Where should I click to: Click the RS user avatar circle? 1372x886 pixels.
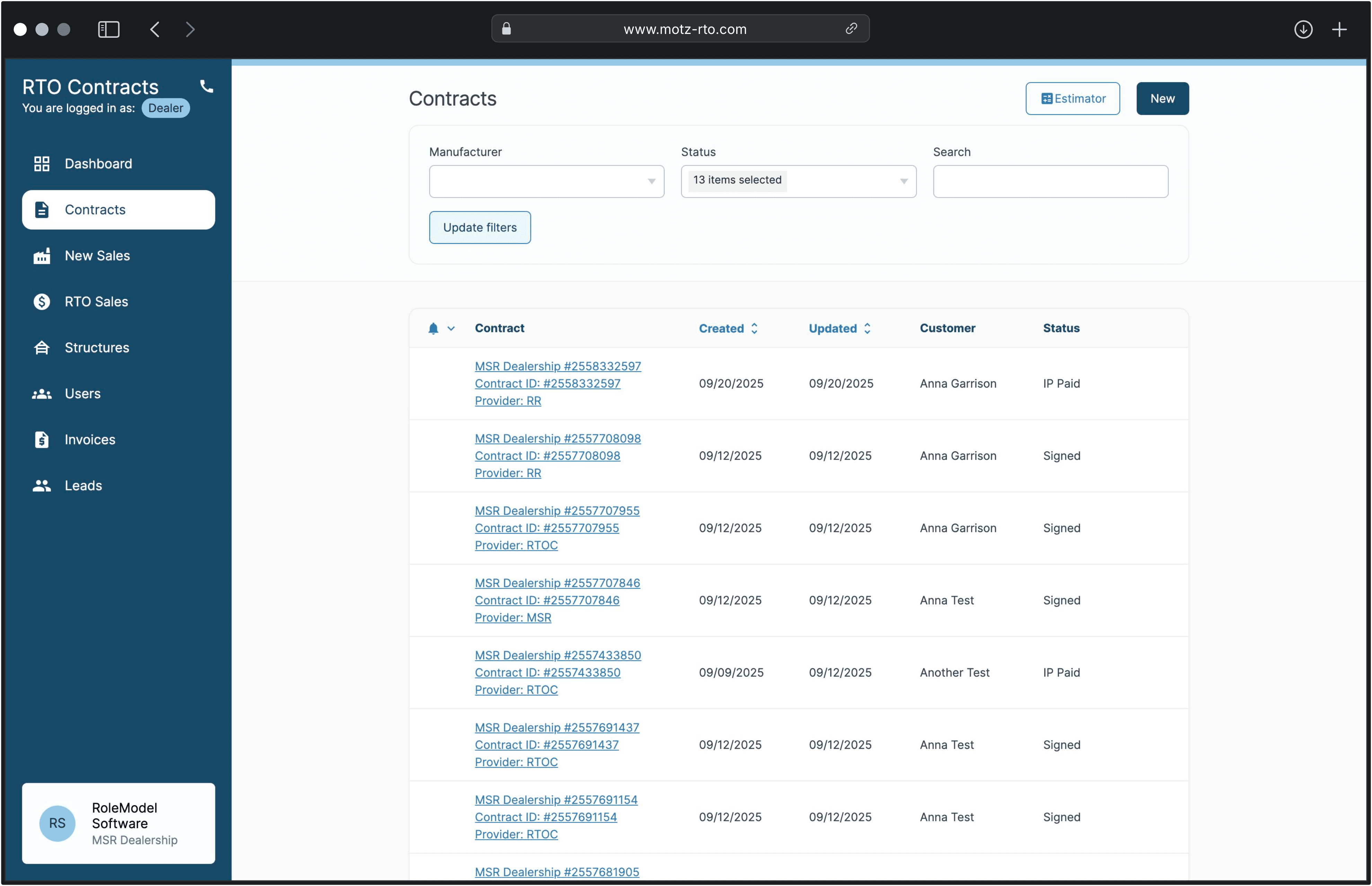[x=57, y=823]
